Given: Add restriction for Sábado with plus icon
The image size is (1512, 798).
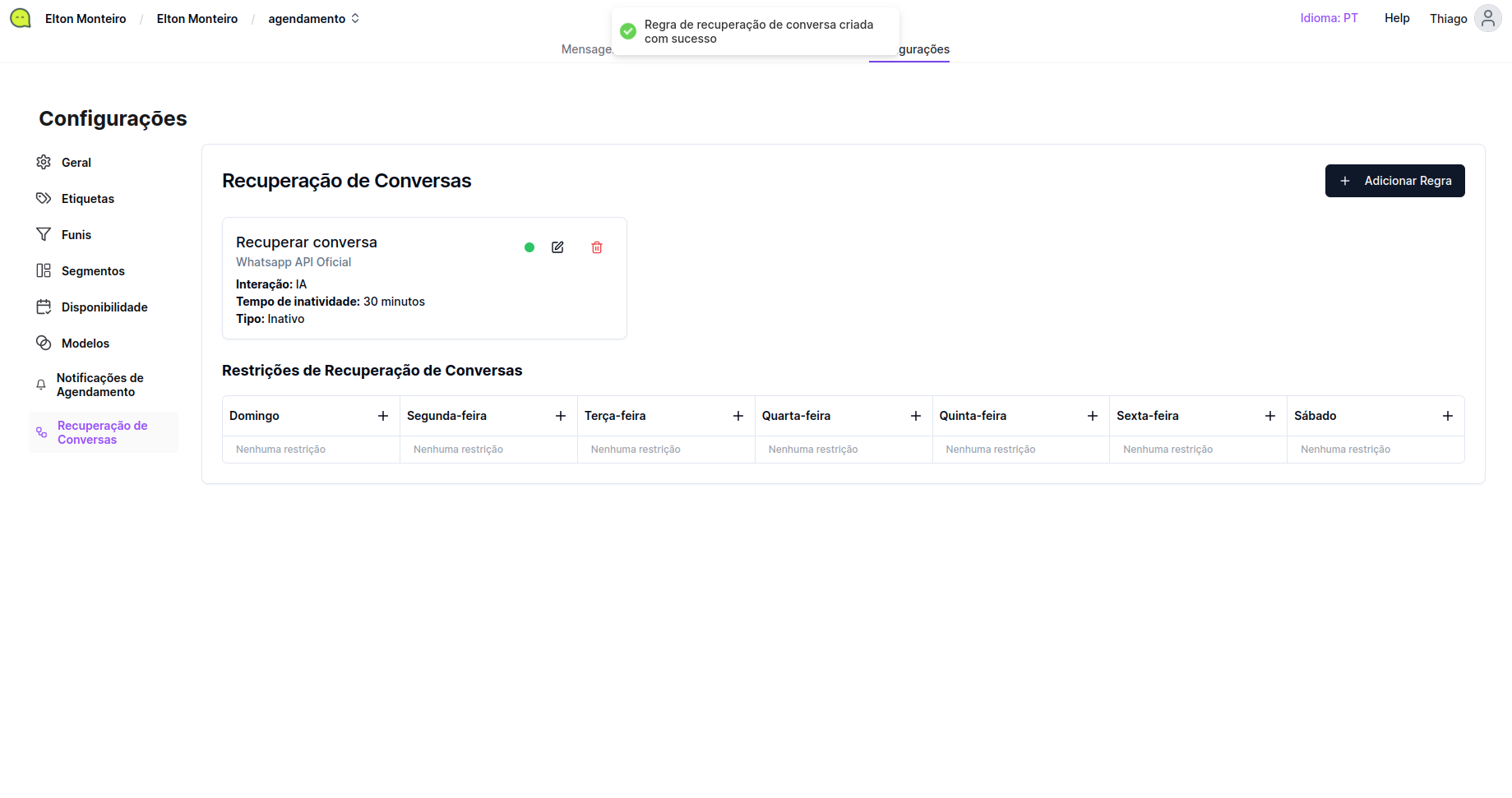Looking at the screenshot, I should pos(1448,416).
